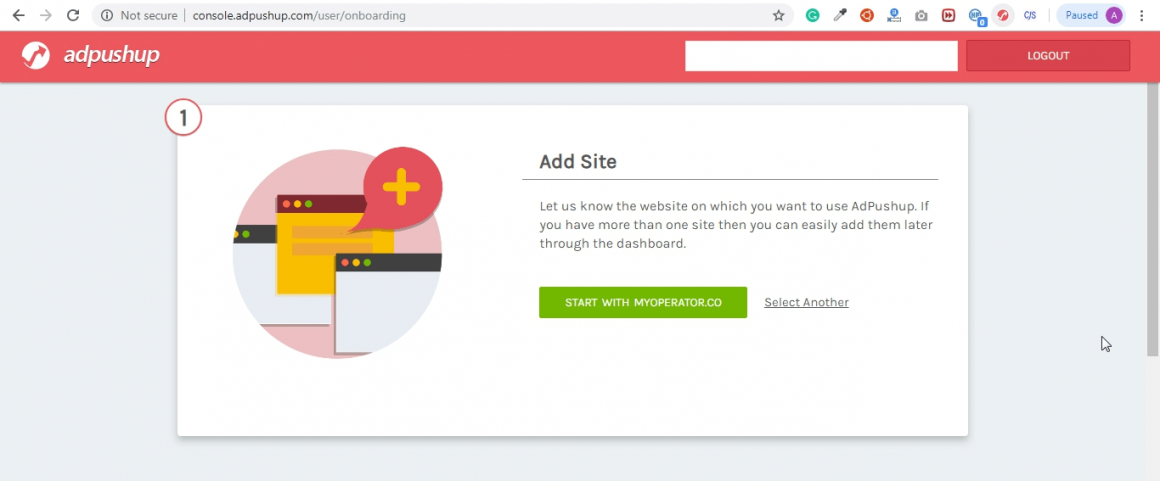Open the AdPushup extension icon in toolbar
Viewport: 1160px width, 481px height.
(1002, 15)
